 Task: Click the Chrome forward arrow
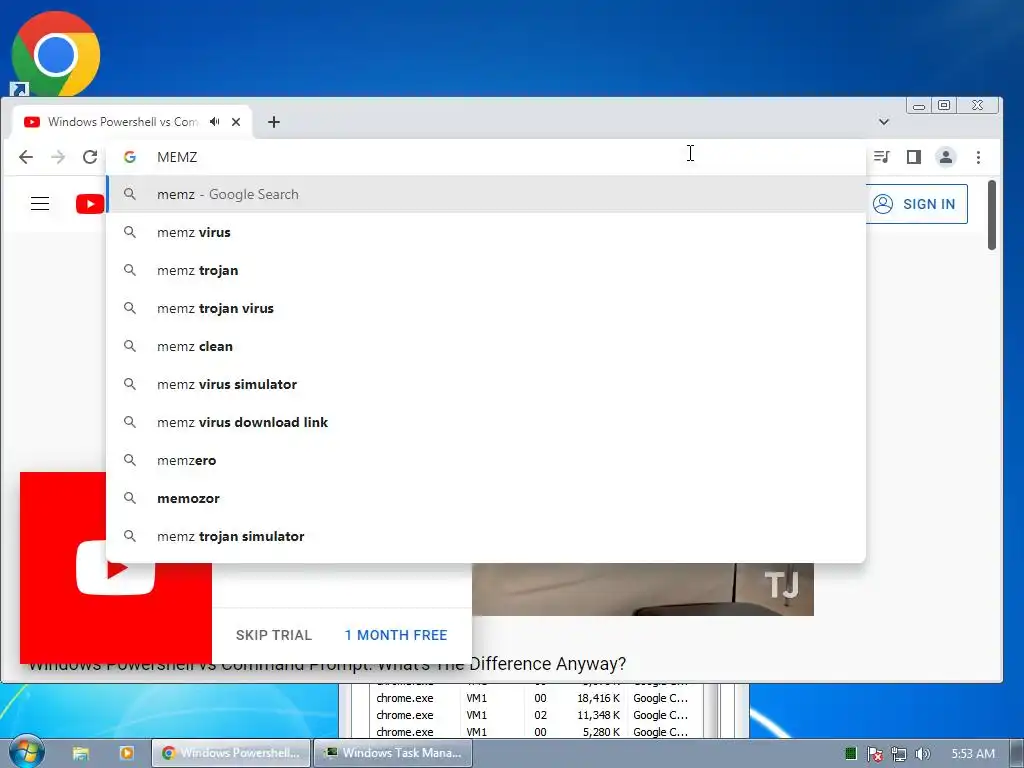(58, 157)
